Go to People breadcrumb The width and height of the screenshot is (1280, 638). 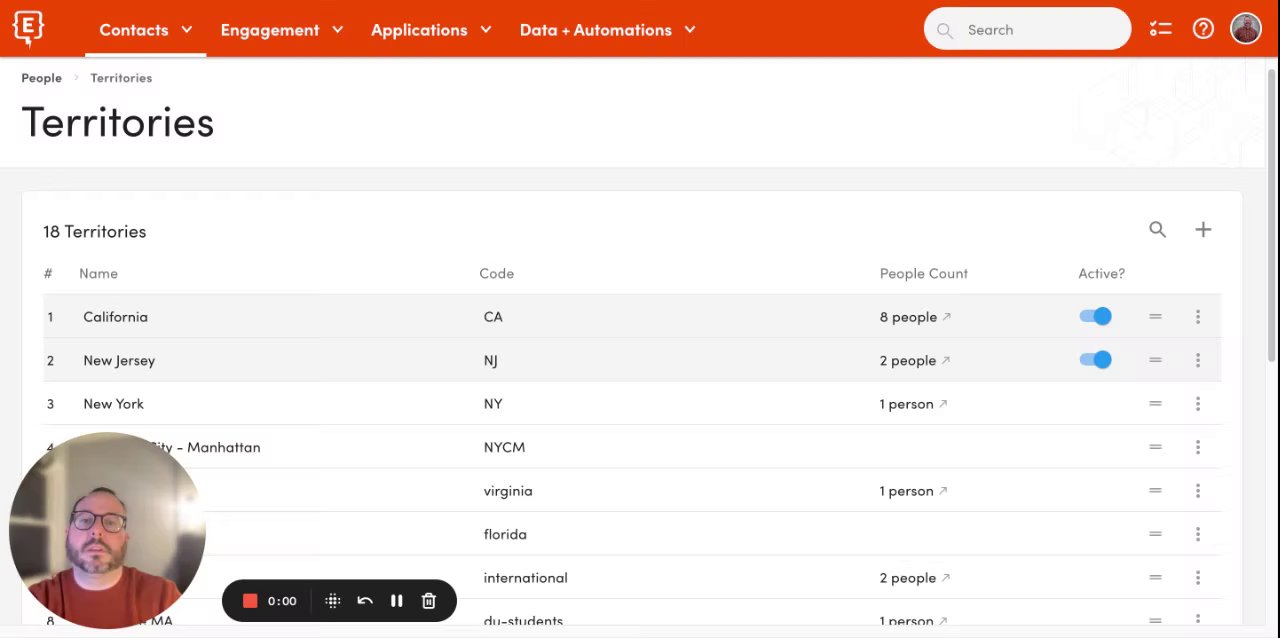pos(41,78)
